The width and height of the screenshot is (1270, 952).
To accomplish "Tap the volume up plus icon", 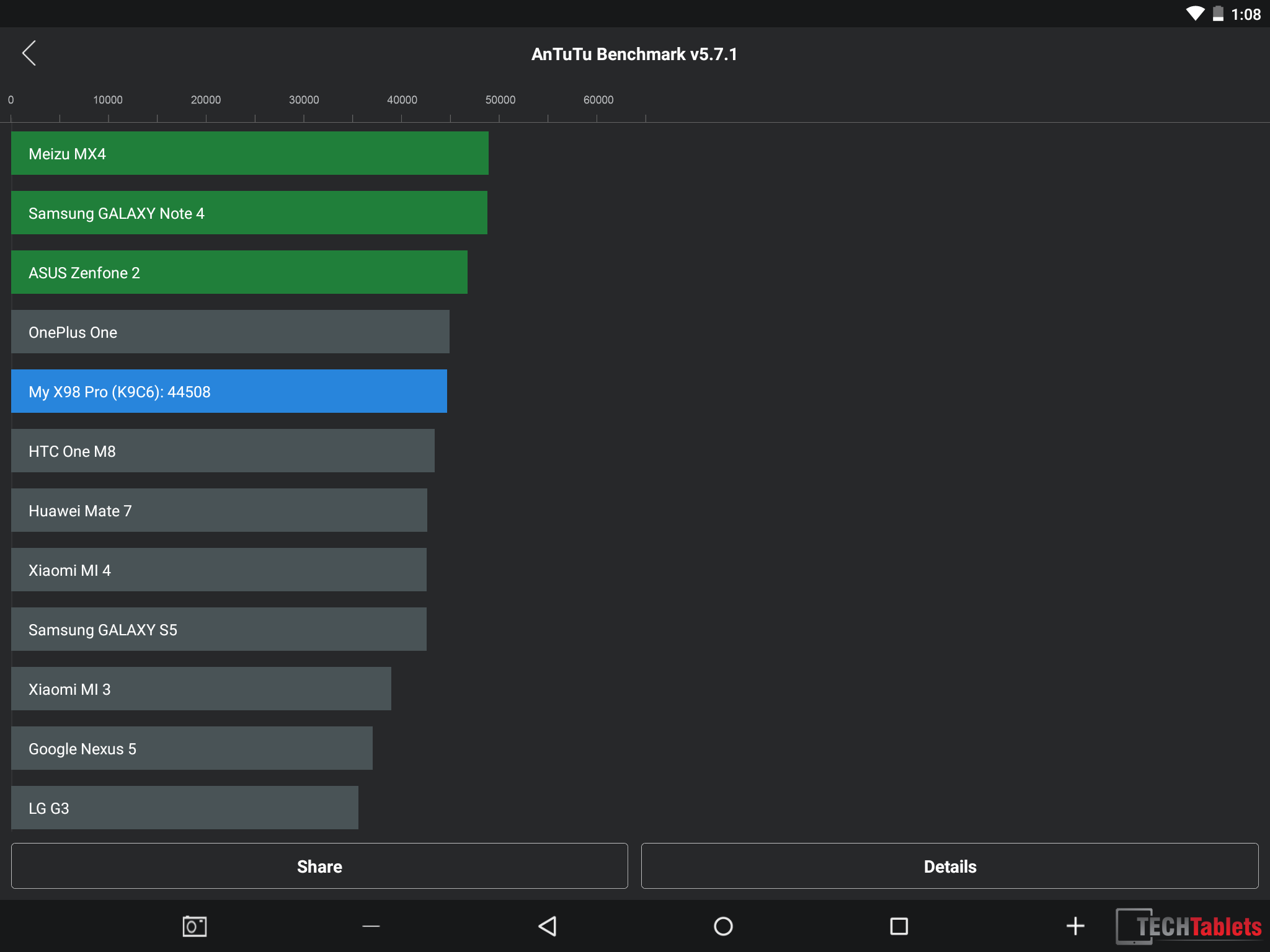I will pyautogui.click(x=1075, y=926).
